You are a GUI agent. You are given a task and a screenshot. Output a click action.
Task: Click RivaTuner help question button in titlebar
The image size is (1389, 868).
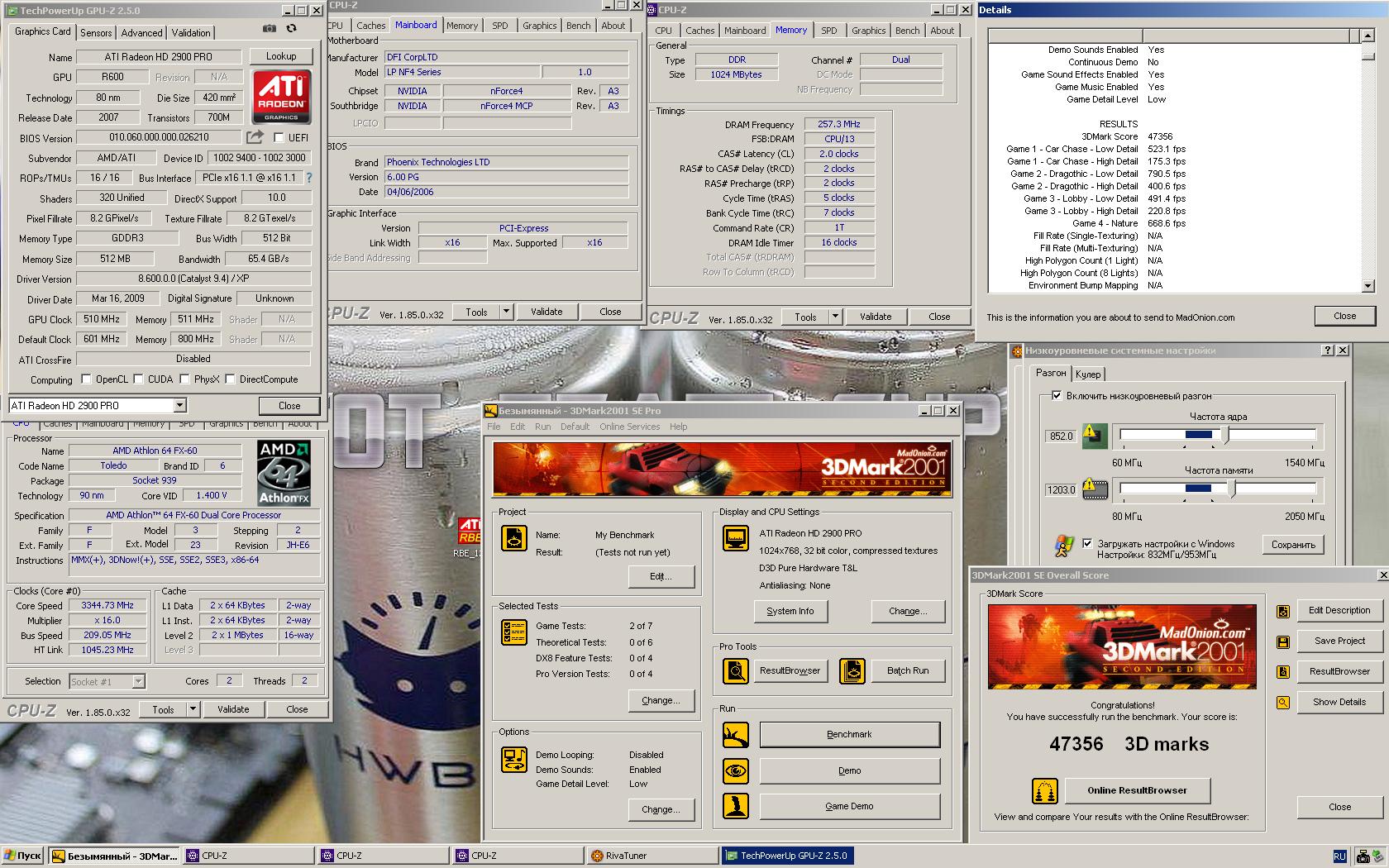coord(1329,351)
